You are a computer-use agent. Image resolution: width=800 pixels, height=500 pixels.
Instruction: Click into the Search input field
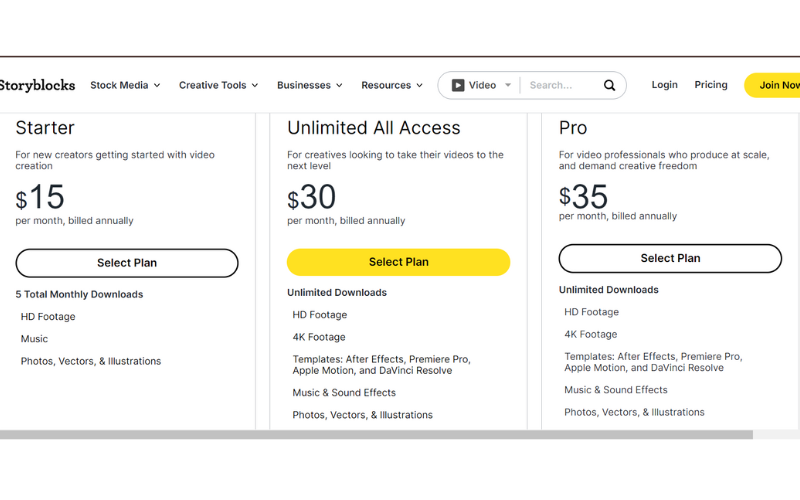click(x=561, y=85)
